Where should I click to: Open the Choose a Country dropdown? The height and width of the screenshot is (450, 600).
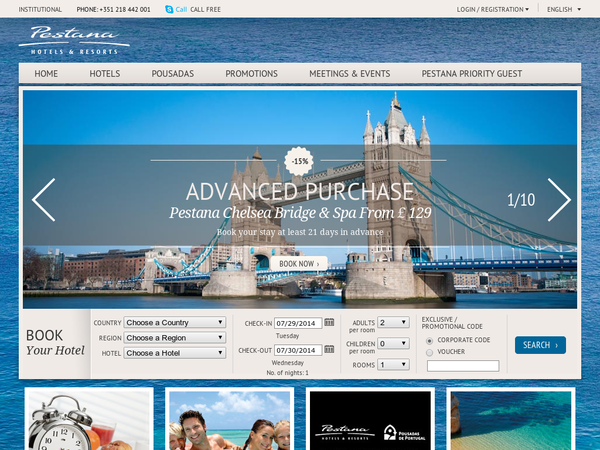[174, 322]
